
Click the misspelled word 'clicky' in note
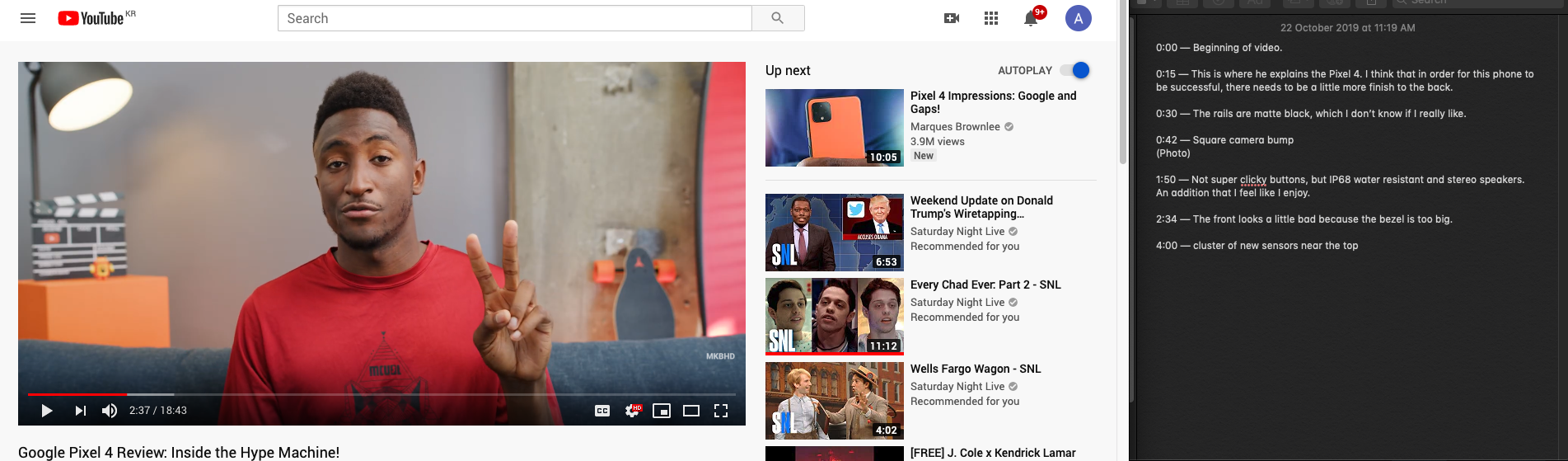coord(1253,180)
